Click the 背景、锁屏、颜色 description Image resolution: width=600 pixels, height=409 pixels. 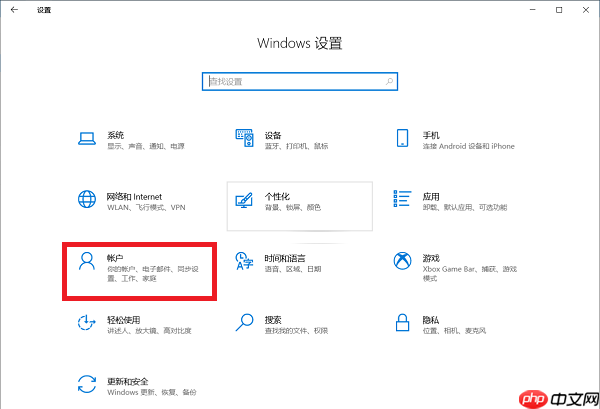click(293, 208)
